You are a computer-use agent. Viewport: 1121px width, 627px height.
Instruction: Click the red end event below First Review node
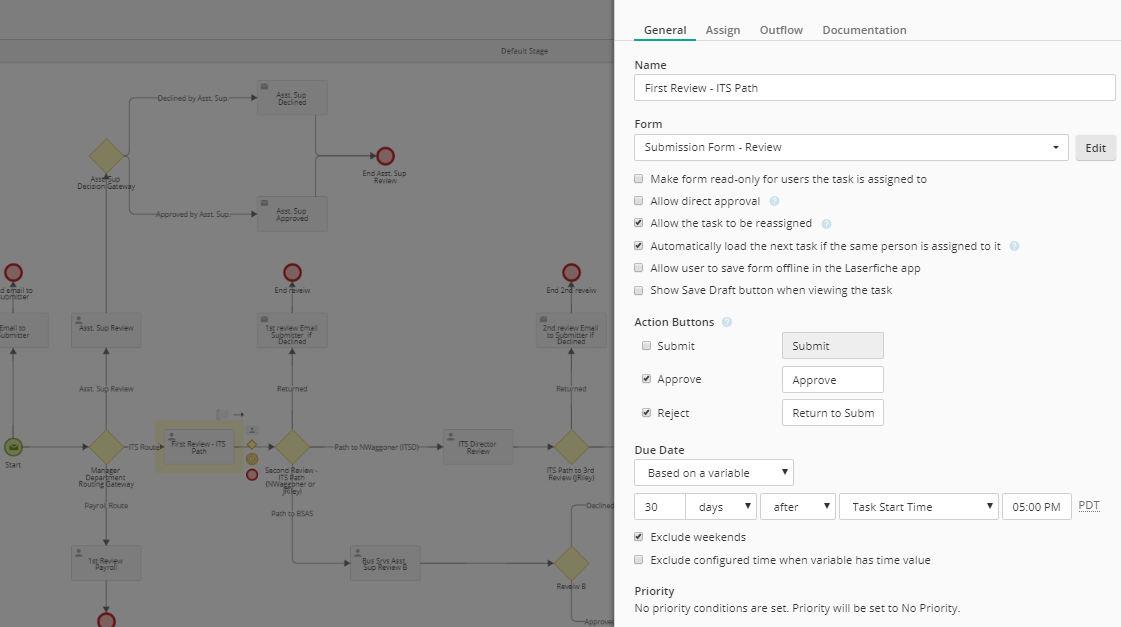[x=252, y=474]
